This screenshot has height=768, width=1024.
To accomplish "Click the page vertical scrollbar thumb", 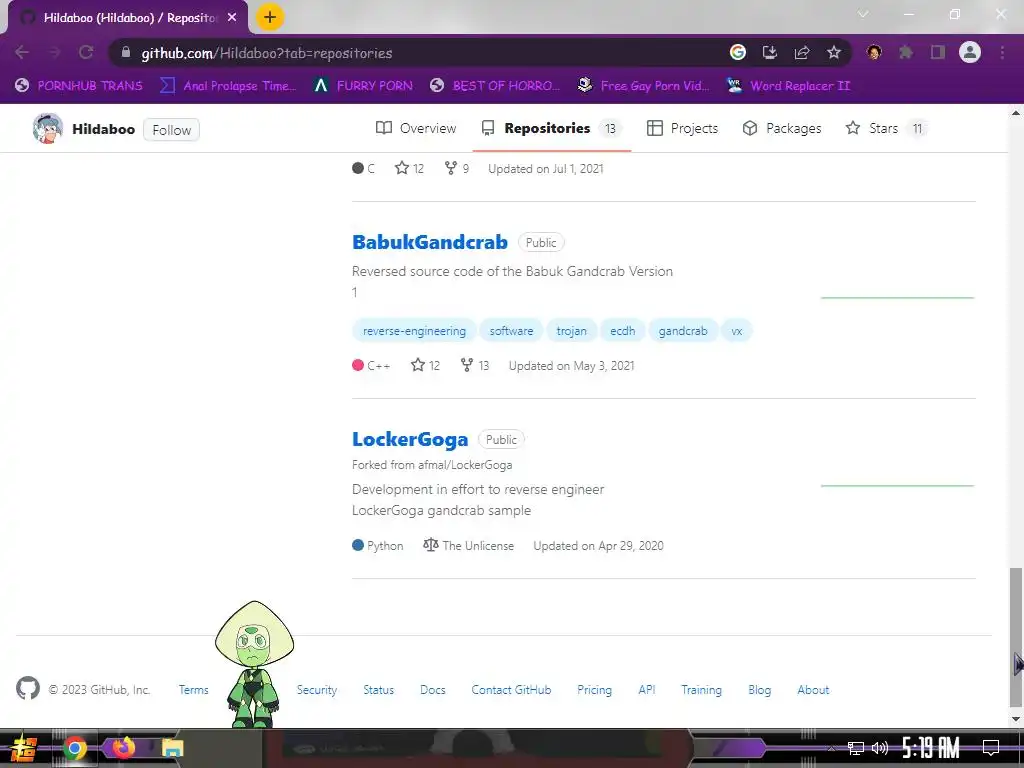I will [1016, 637].
